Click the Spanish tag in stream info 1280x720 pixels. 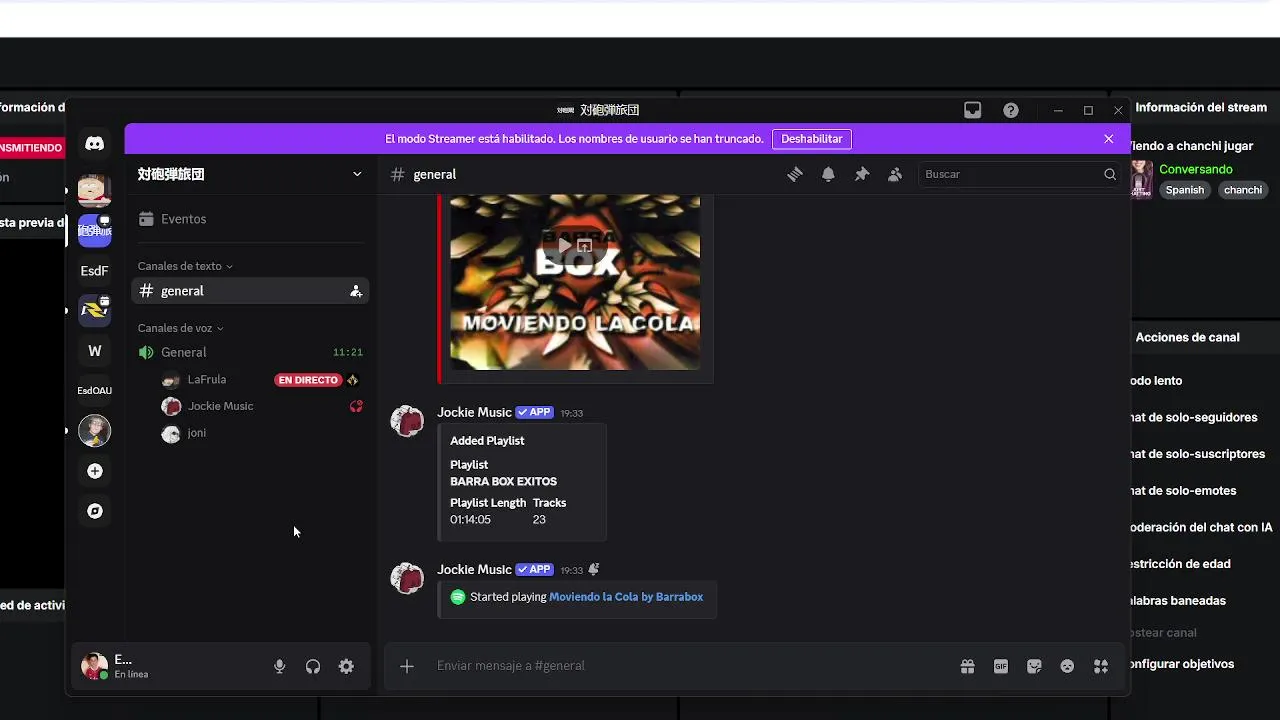[1185, 190]
